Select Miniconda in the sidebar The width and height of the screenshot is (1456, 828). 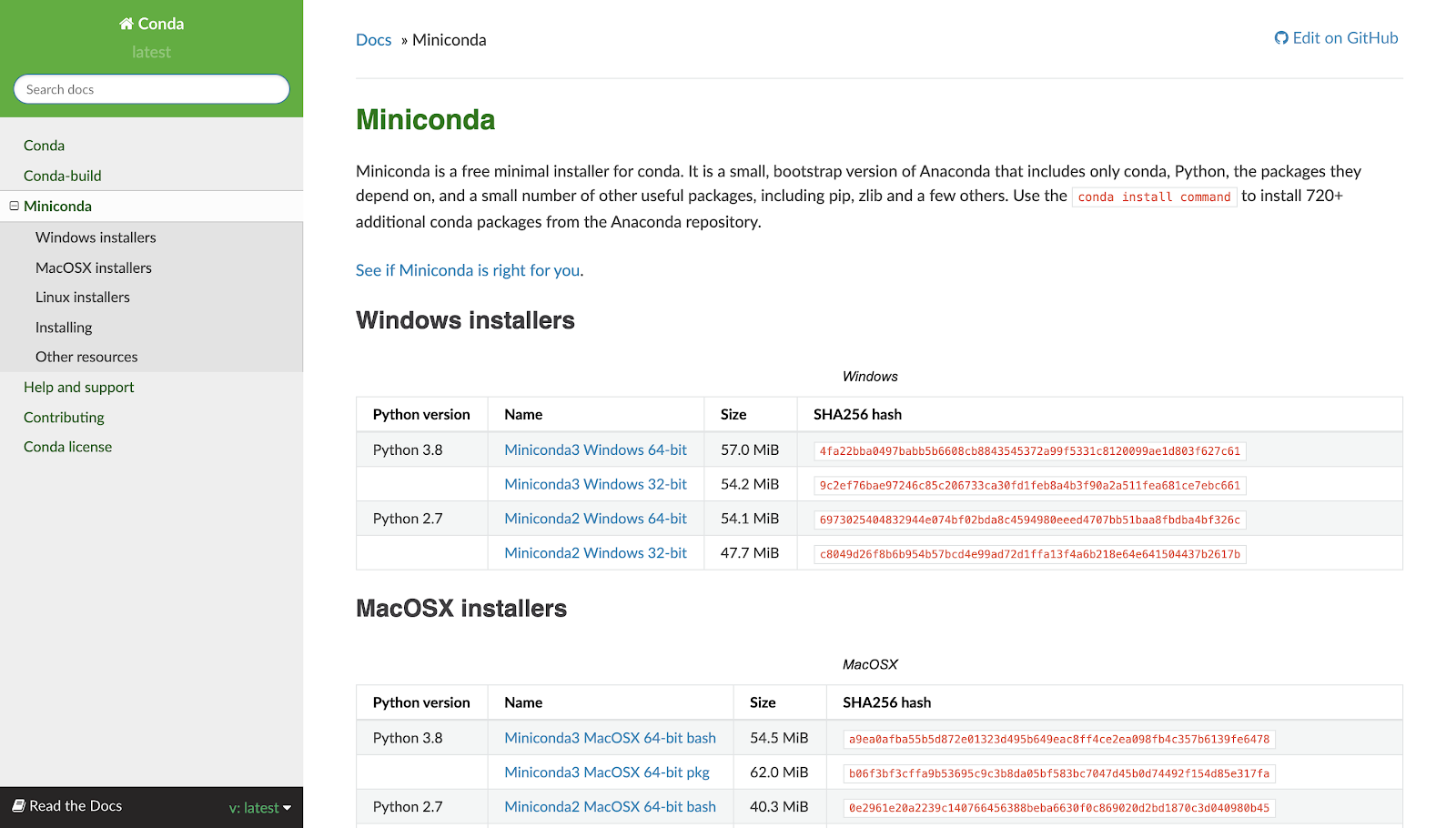pos(58,206)
